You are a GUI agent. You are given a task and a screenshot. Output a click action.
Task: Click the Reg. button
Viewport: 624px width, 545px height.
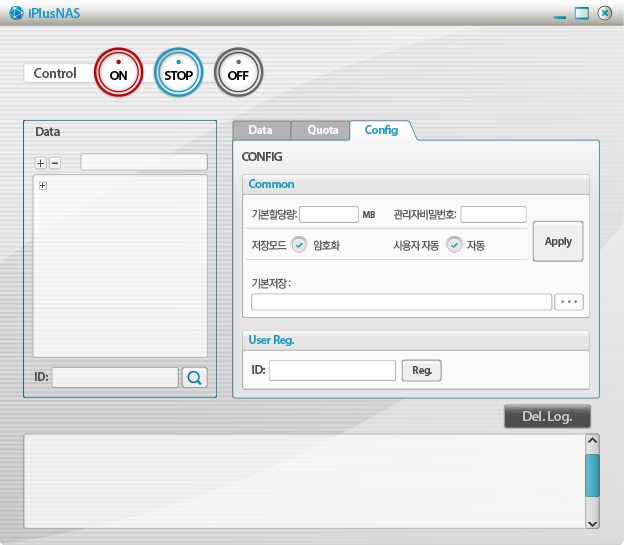point(421,370)
